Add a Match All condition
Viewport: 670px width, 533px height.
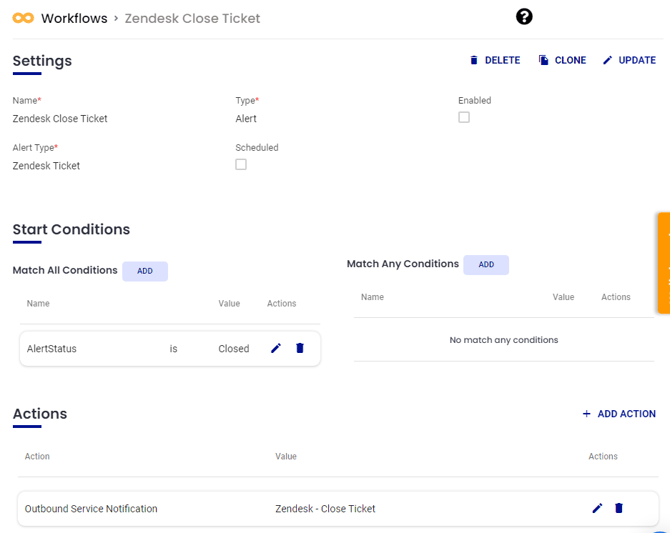[145, 271]
